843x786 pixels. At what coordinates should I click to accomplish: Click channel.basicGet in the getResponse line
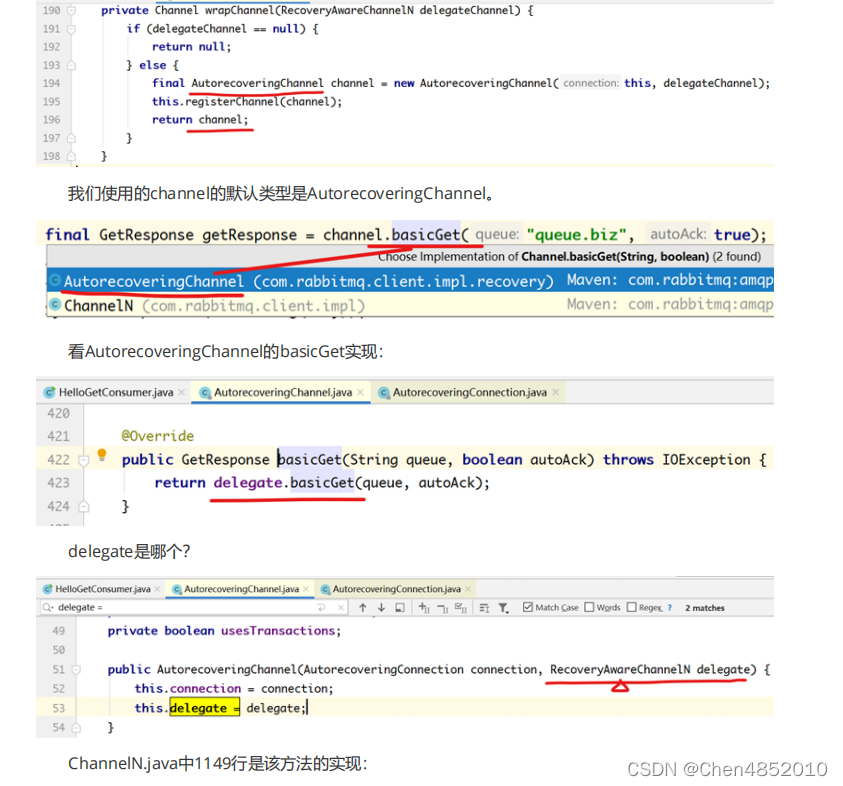click(x=392, y=235)
